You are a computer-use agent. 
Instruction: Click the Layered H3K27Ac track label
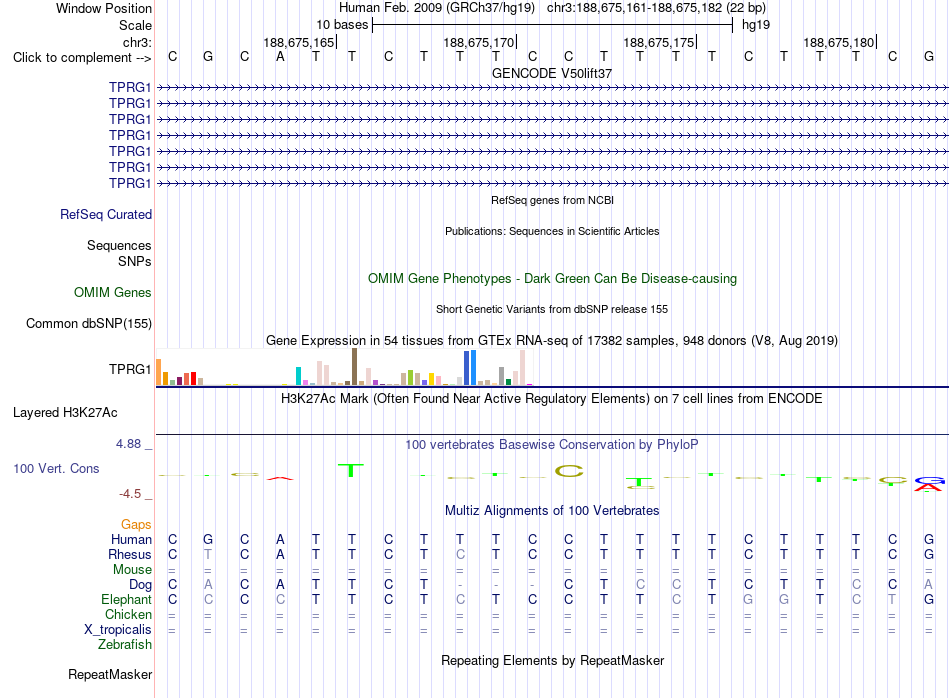pos(65,413)
